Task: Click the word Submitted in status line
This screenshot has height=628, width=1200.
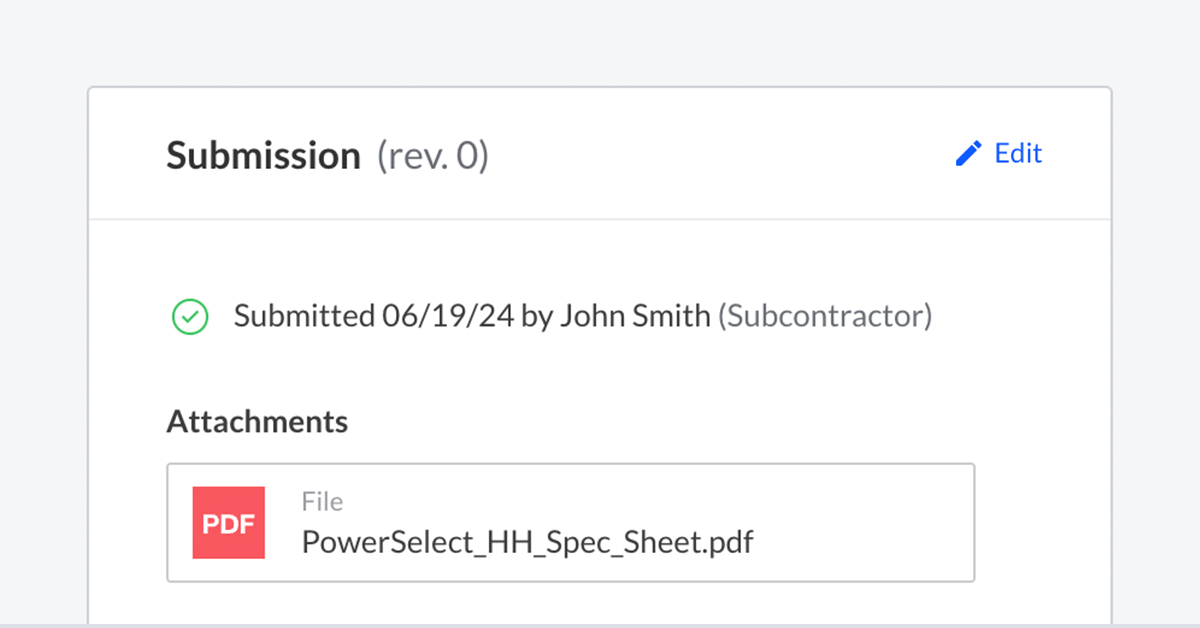Action: pyautogui.click(x=303, y=316)
